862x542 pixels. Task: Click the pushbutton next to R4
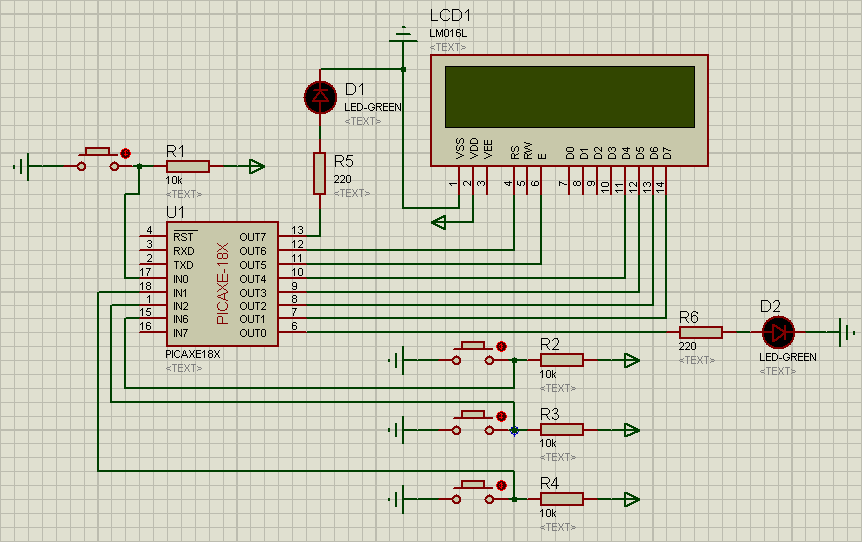pyautogui.click(x=473, y=493)
